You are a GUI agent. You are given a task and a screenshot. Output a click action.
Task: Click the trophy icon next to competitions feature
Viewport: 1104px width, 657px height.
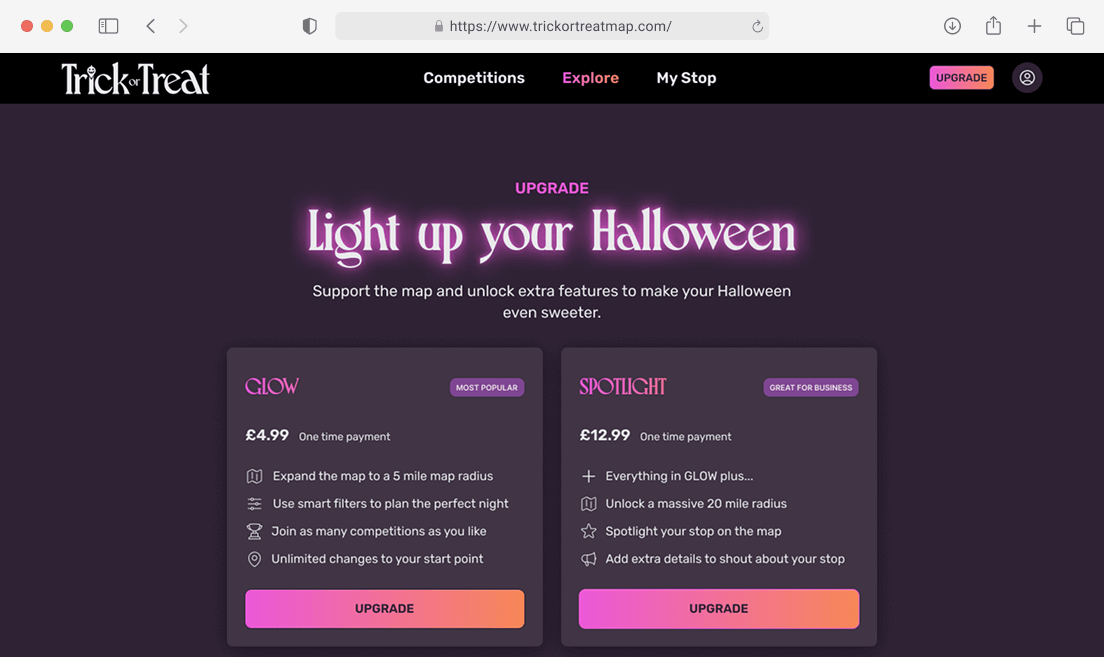coord(255,531)
